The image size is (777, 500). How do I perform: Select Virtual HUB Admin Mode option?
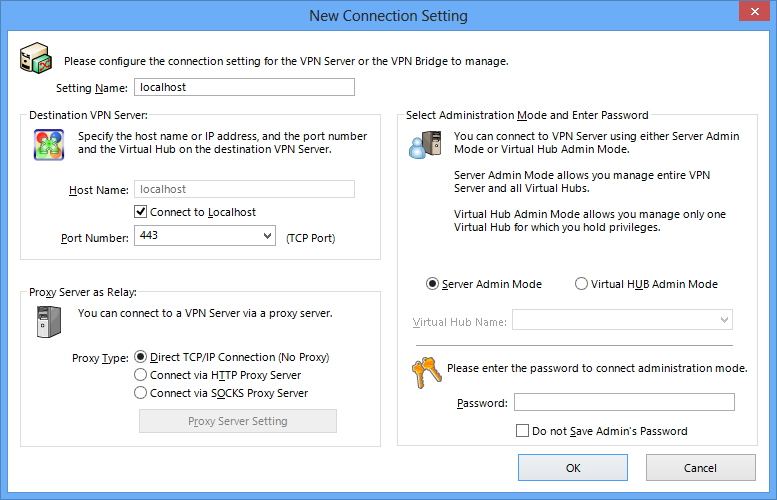581,284
